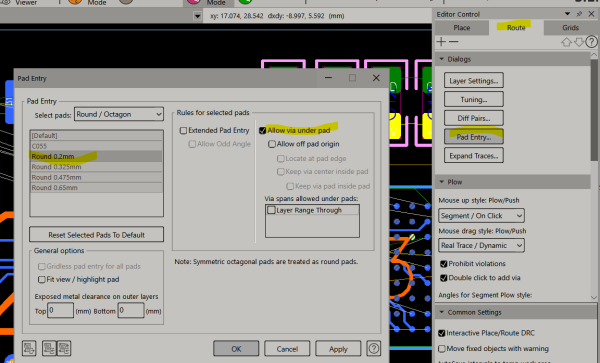The image size is (600, 363).
Task: Click the third scheme icon next to OK row
Action: 64,348
